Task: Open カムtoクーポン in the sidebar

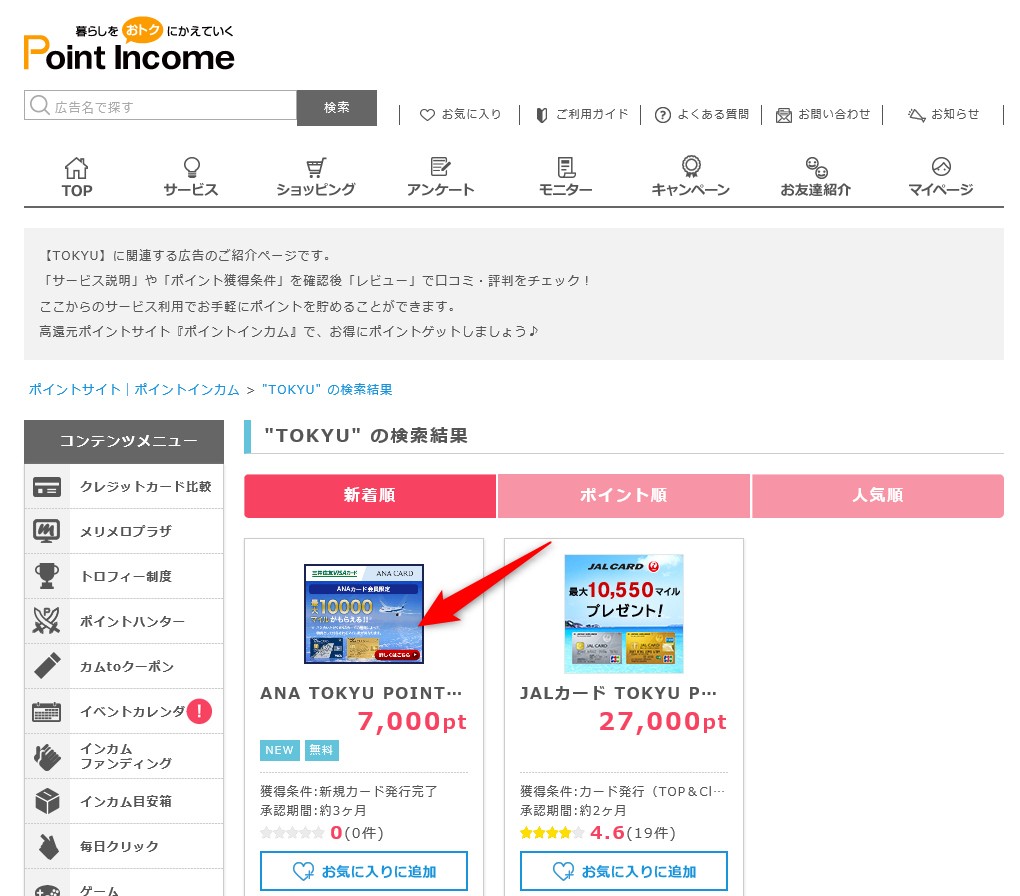Action: click(x=124, y=666)
